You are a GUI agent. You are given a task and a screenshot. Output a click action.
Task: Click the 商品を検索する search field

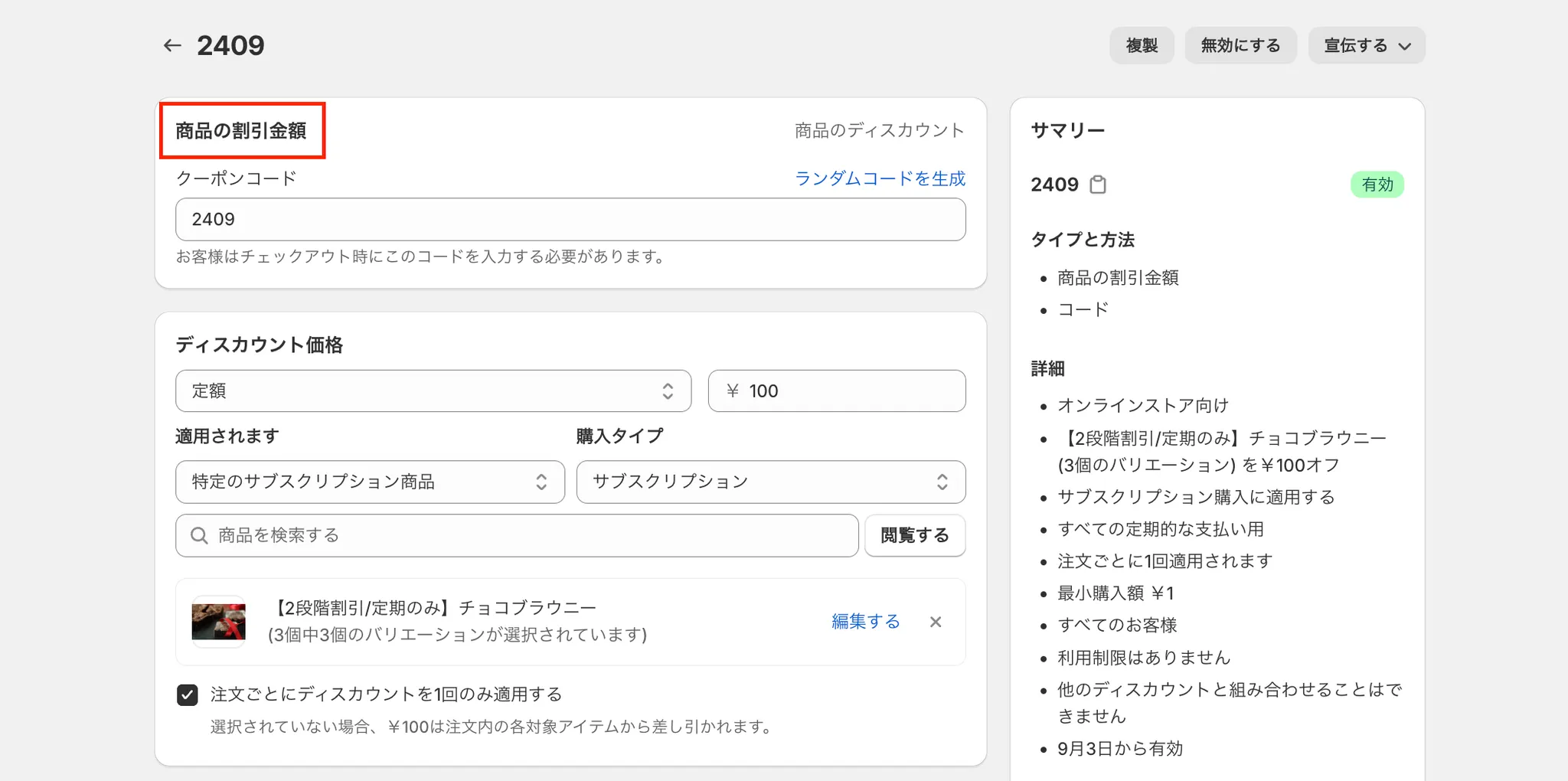528,535
